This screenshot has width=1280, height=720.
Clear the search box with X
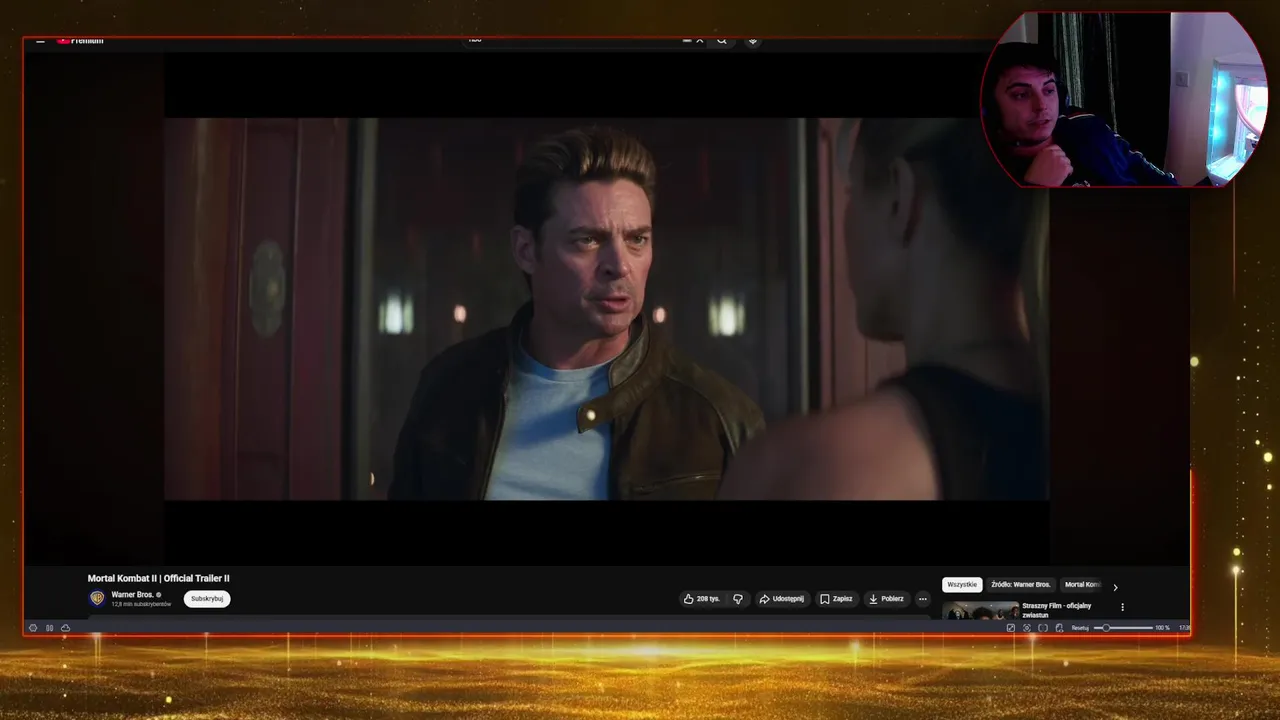[x=699, y=41]
